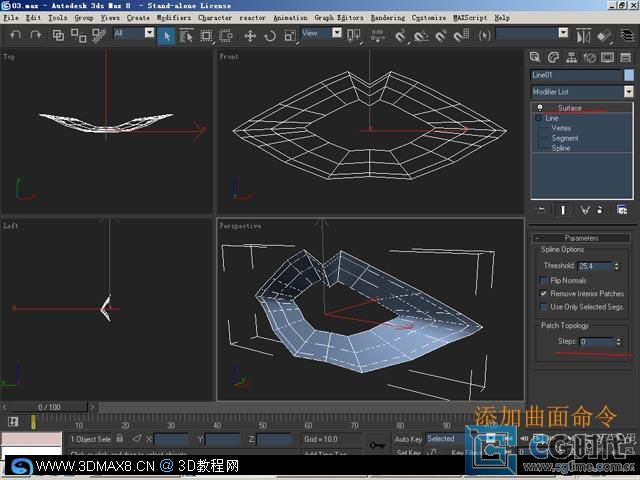
Task: Click the Align tool icon
Action: pos(604,36)
